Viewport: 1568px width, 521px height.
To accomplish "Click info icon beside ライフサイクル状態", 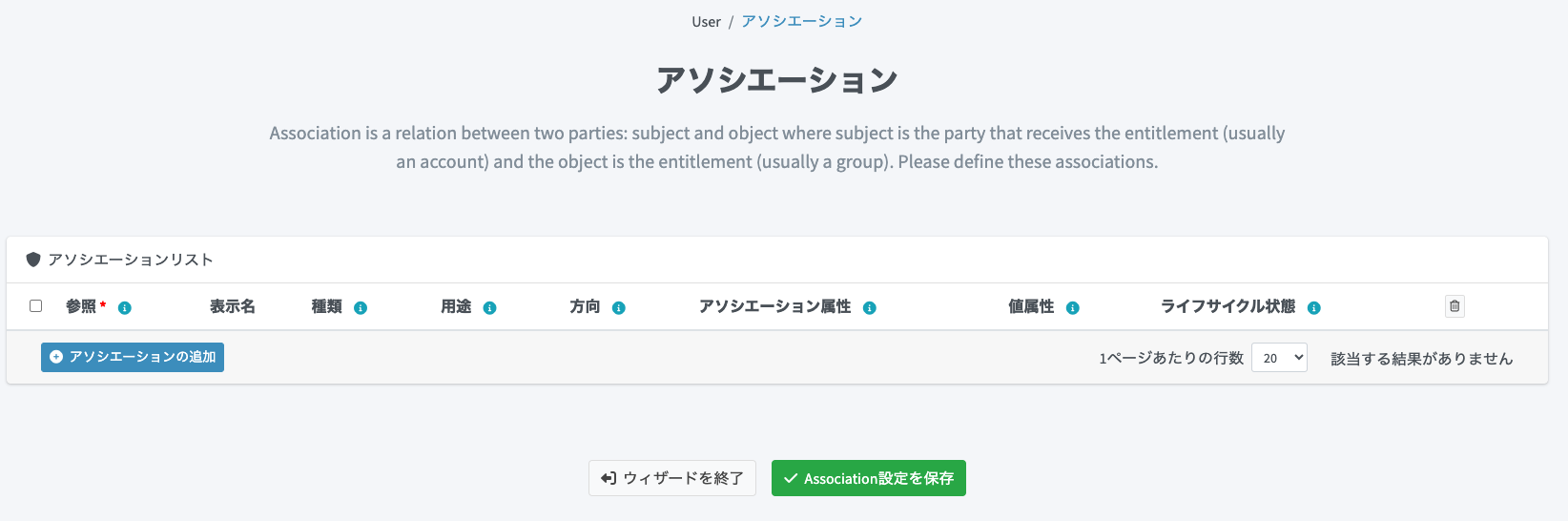I will (1313, 308).
